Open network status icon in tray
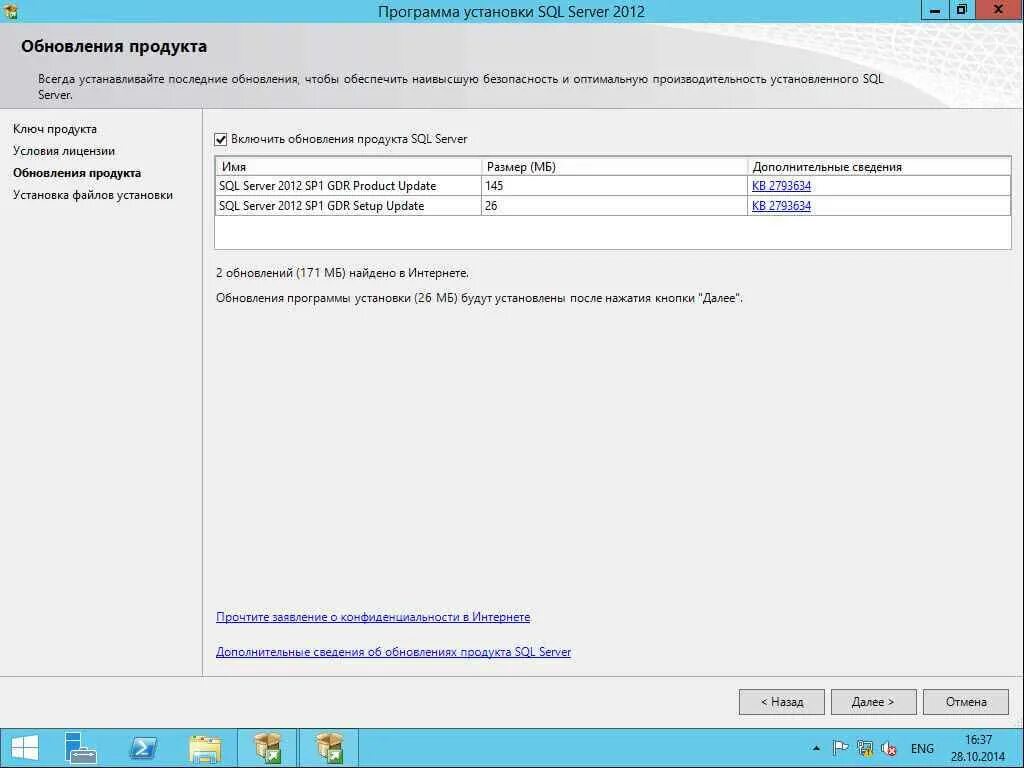1024x768 pixels. 865,748
